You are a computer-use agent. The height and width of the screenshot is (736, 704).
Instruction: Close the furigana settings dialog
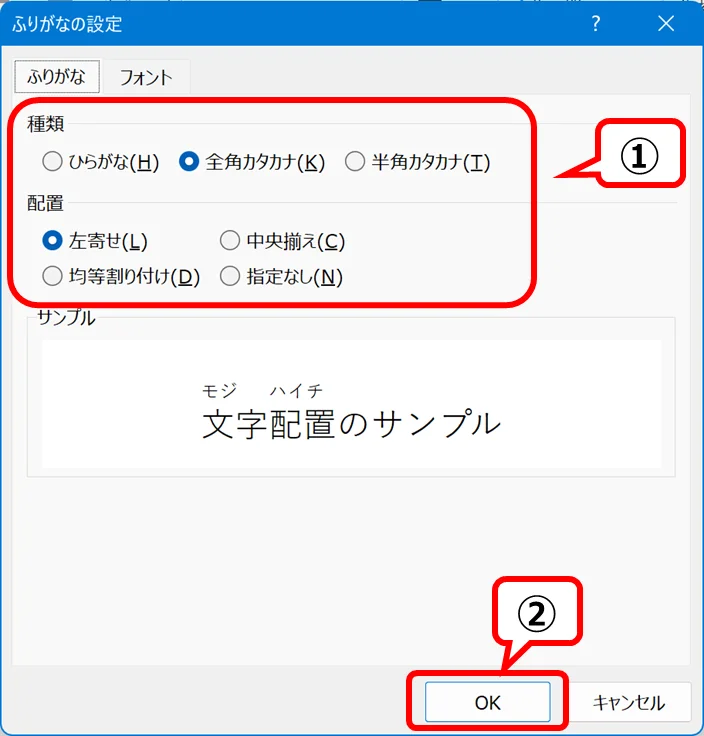pos(665,23)
